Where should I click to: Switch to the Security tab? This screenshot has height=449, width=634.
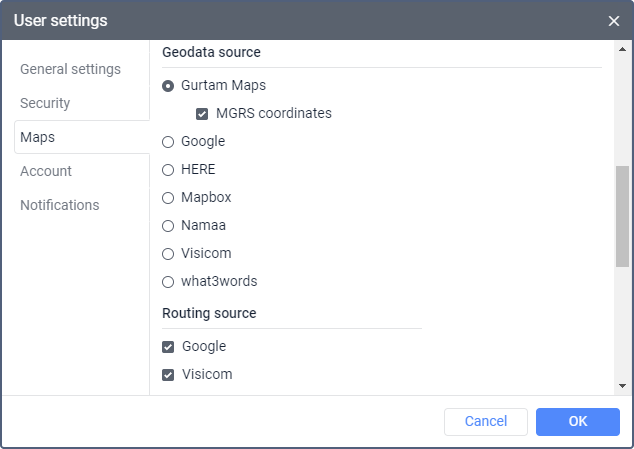tap(45, 103)
